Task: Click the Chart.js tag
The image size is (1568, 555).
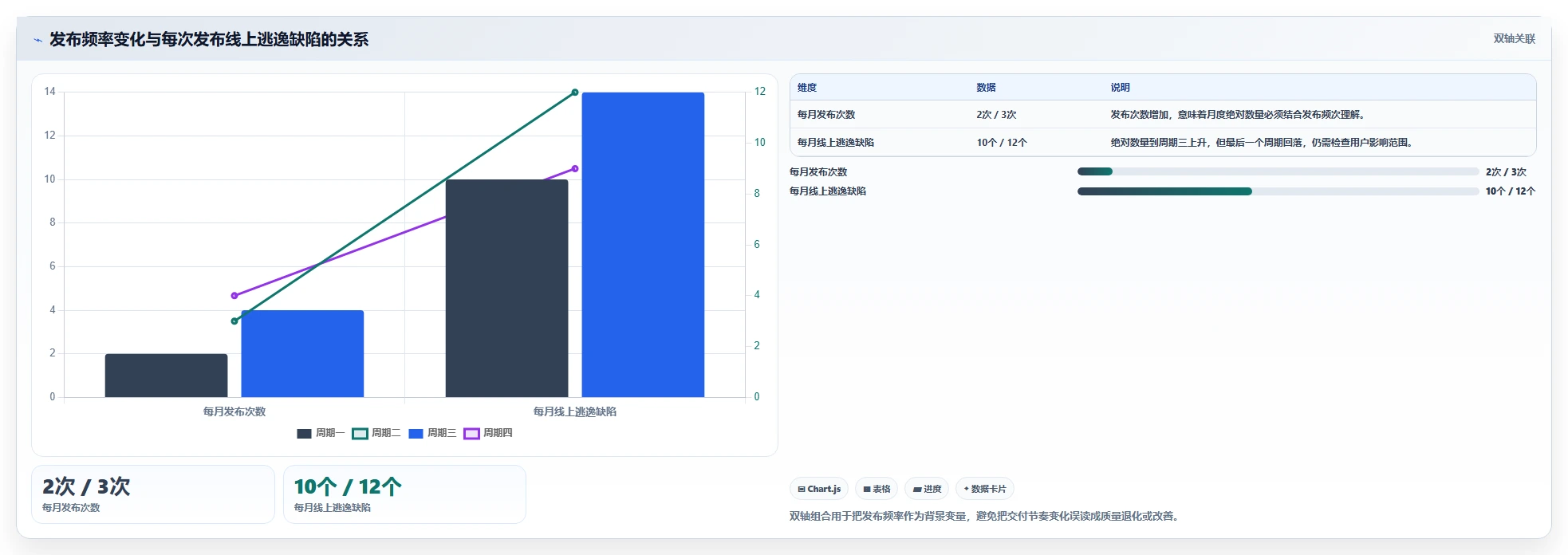Action: (818, 489)
